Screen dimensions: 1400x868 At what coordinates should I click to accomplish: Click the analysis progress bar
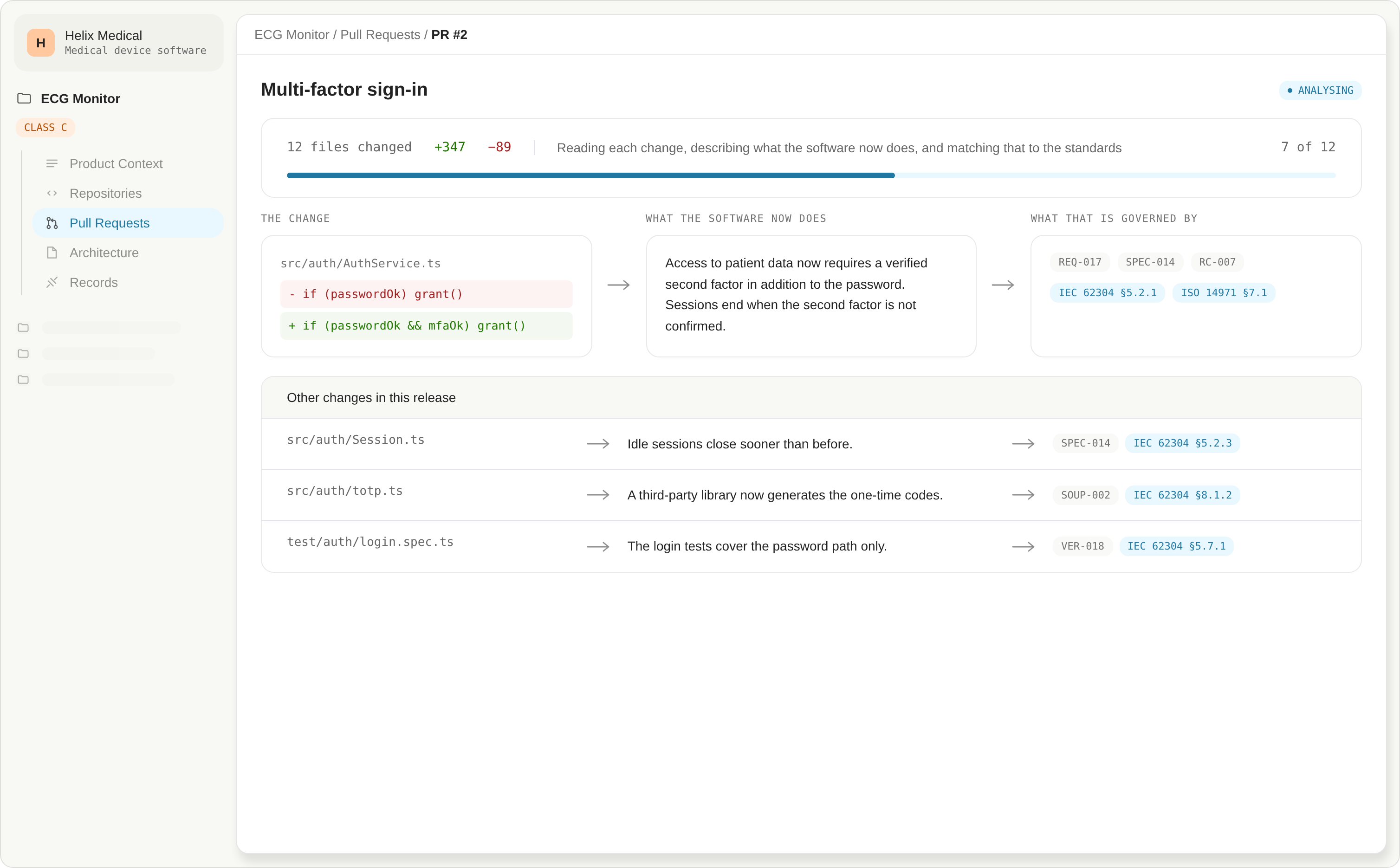810,175
